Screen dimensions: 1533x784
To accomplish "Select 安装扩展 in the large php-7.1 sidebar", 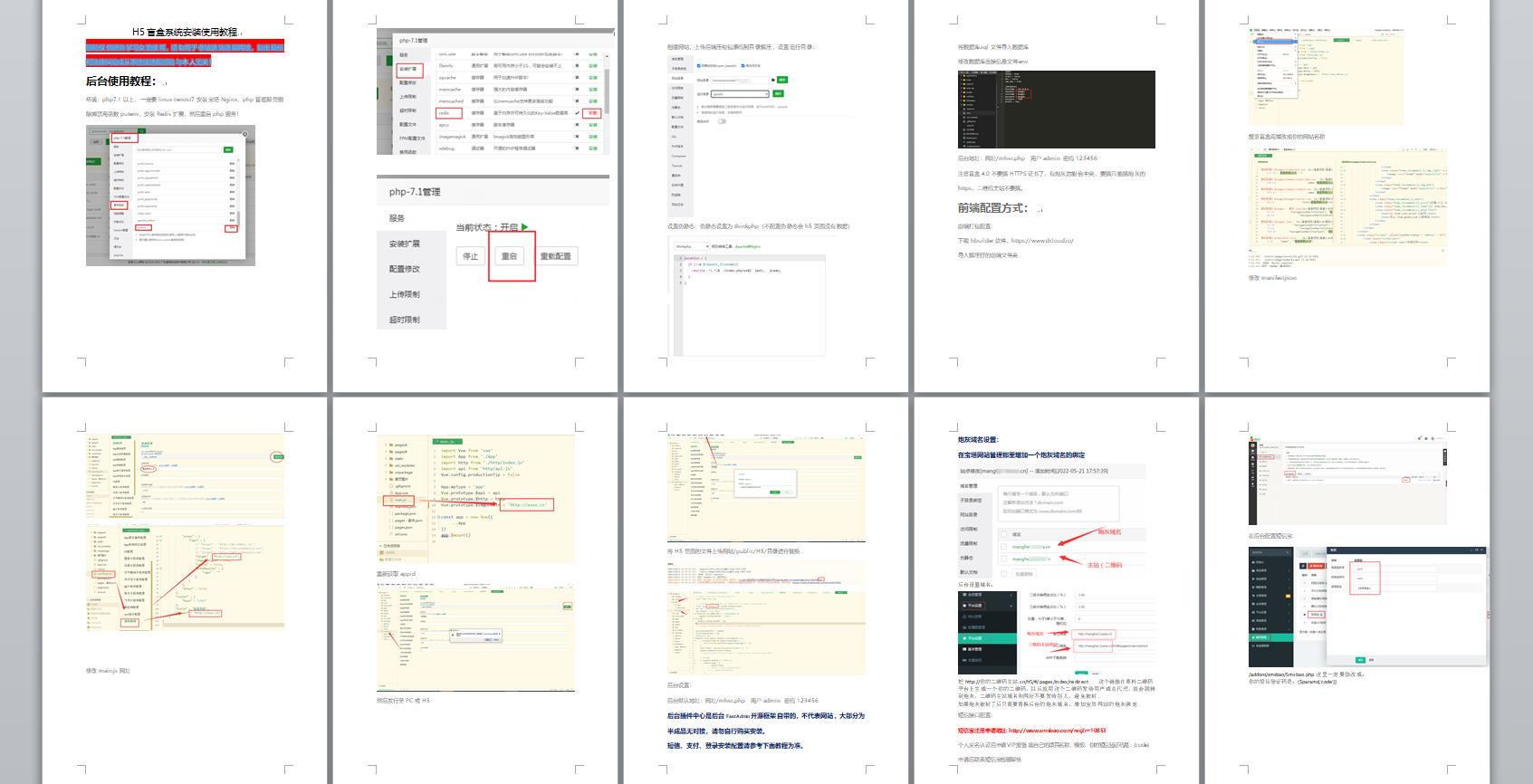I will pyautogui.click(x=404, y=244).
